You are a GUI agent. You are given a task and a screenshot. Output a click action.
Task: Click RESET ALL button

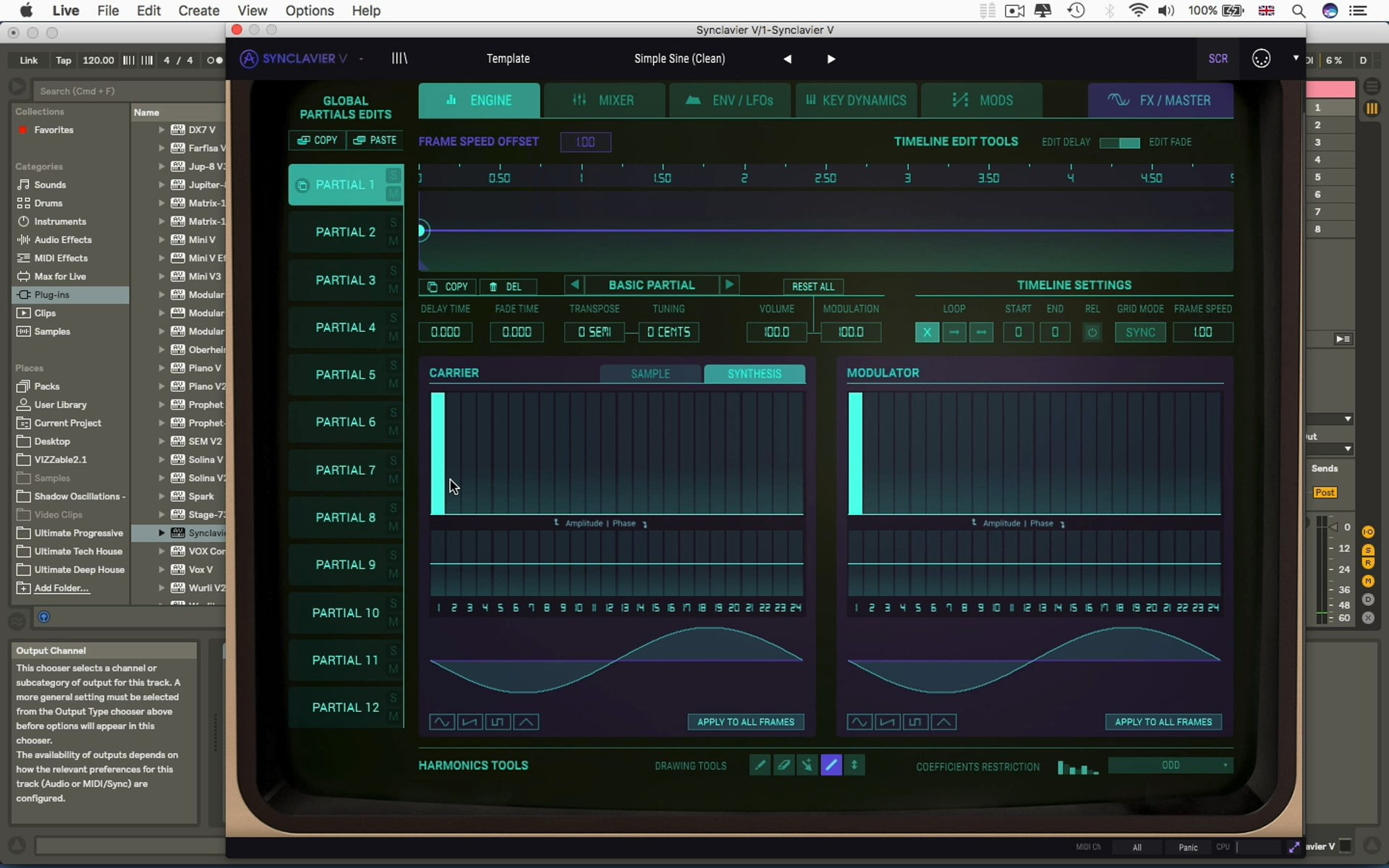(813, 286)
